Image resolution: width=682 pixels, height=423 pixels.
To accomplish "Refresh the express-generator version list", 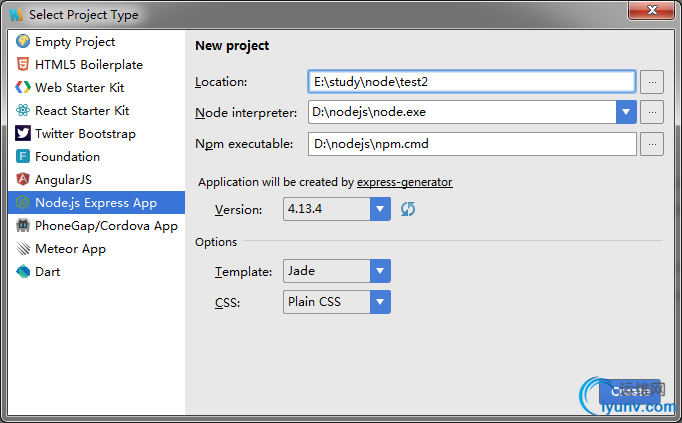I will click(408, 209).
